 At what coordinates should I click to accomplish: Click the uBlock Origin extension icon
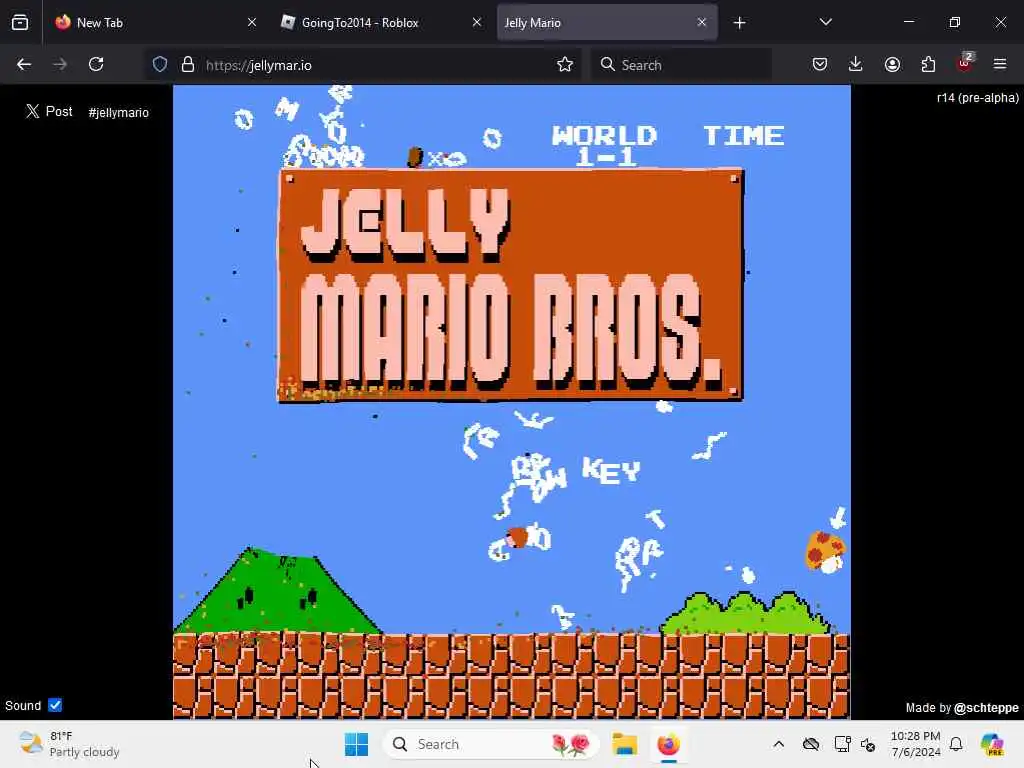click(x=965, y=63)
